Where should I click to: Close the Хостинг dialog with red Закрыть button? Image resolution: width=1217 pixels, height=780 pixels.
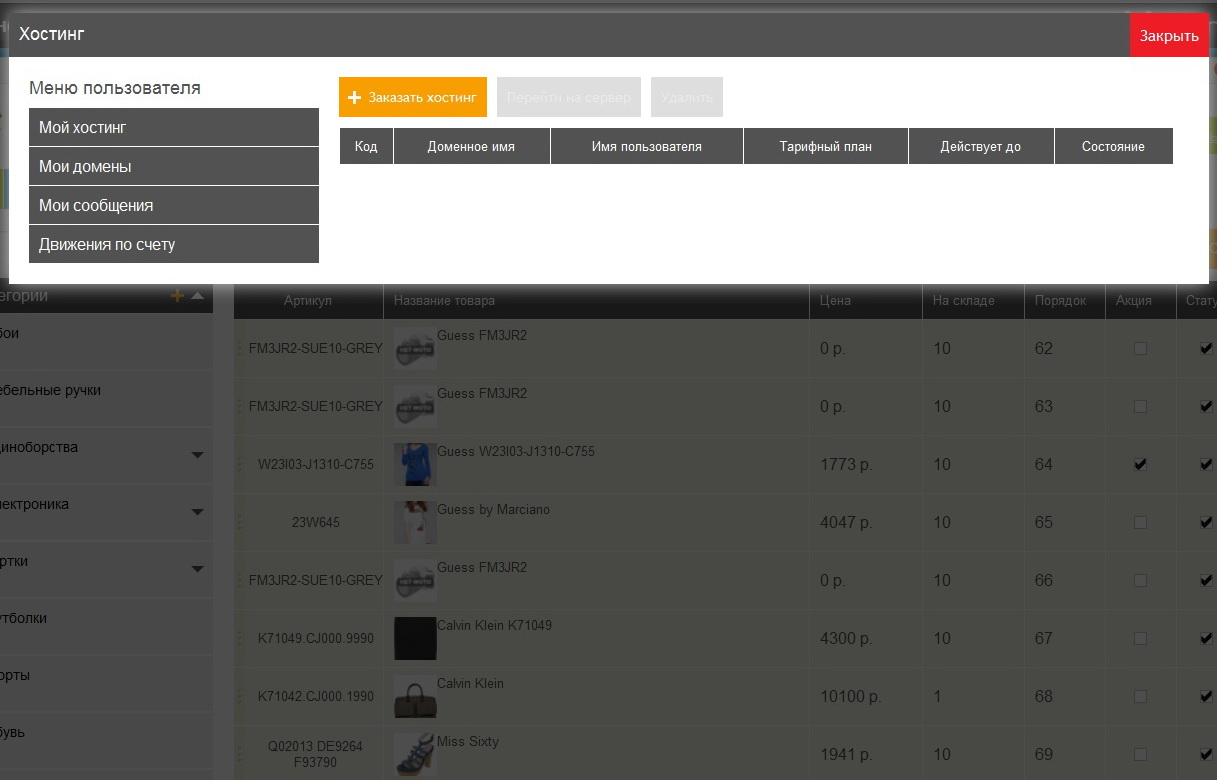[1169, 36]
